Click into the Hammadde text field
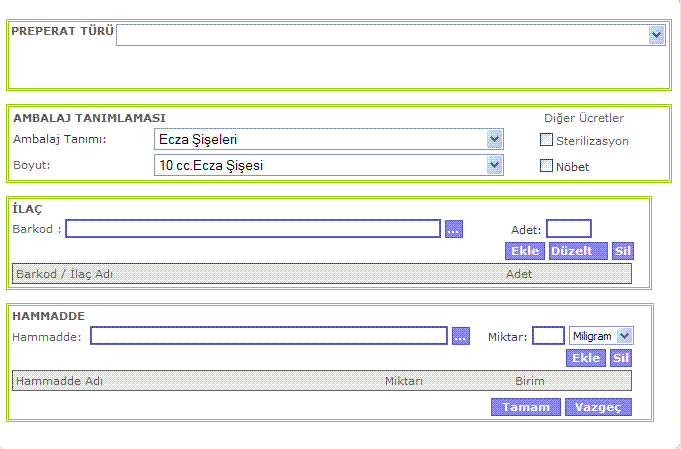681x449 pixels. click(x=268, y=336)
